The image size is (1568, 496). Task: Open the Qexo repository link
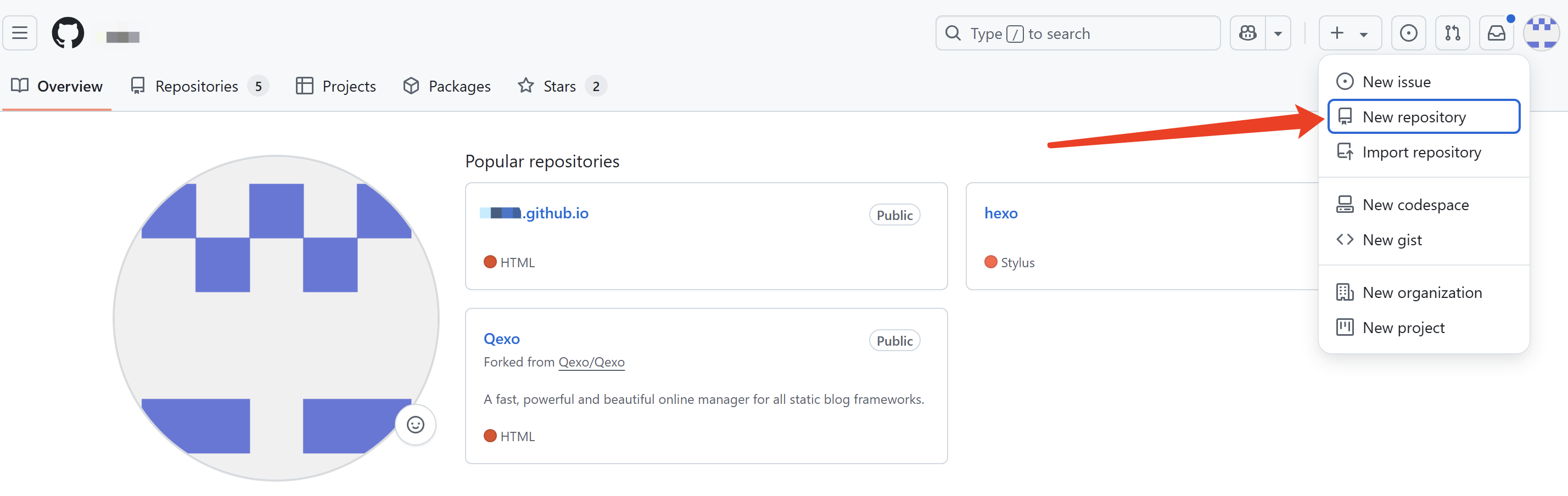tap(501, 339)
